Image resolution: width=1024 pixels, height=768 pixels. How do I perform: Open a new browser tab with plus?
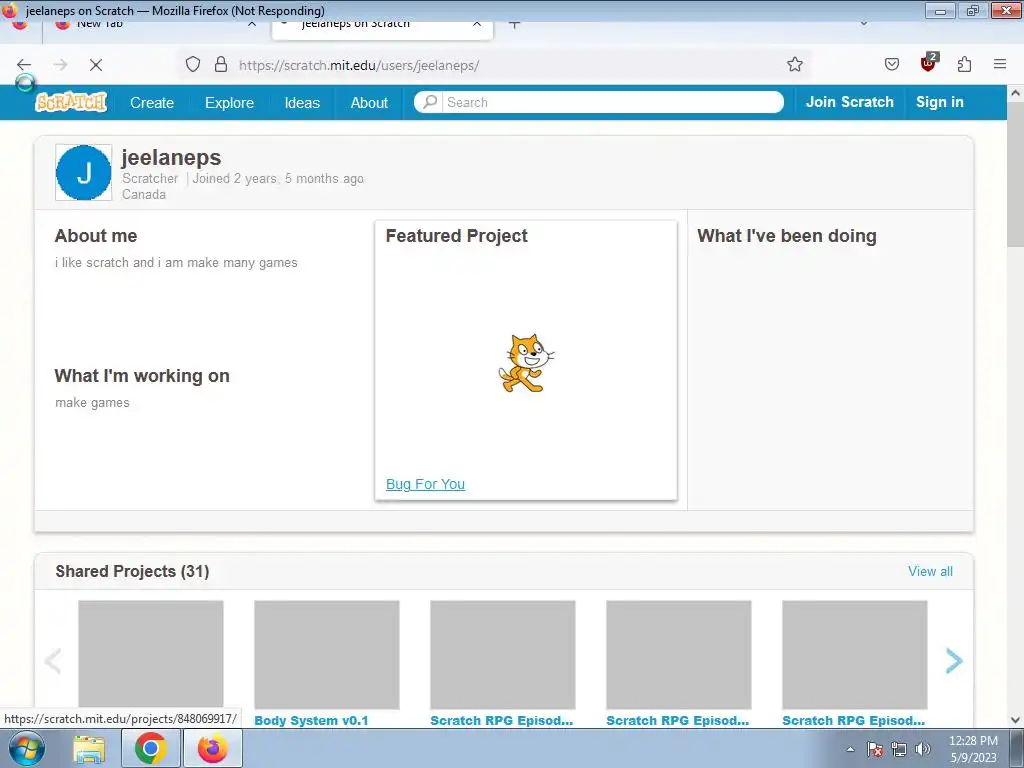[515, 25]
